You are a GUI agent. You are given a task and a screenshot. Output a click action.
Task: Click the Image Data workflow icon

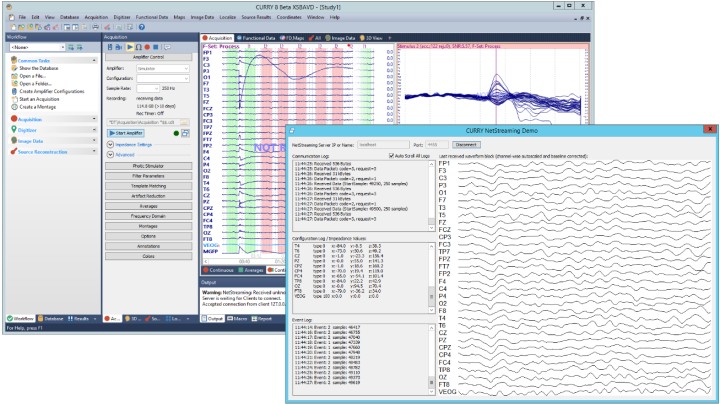click(x=14, y=140)
